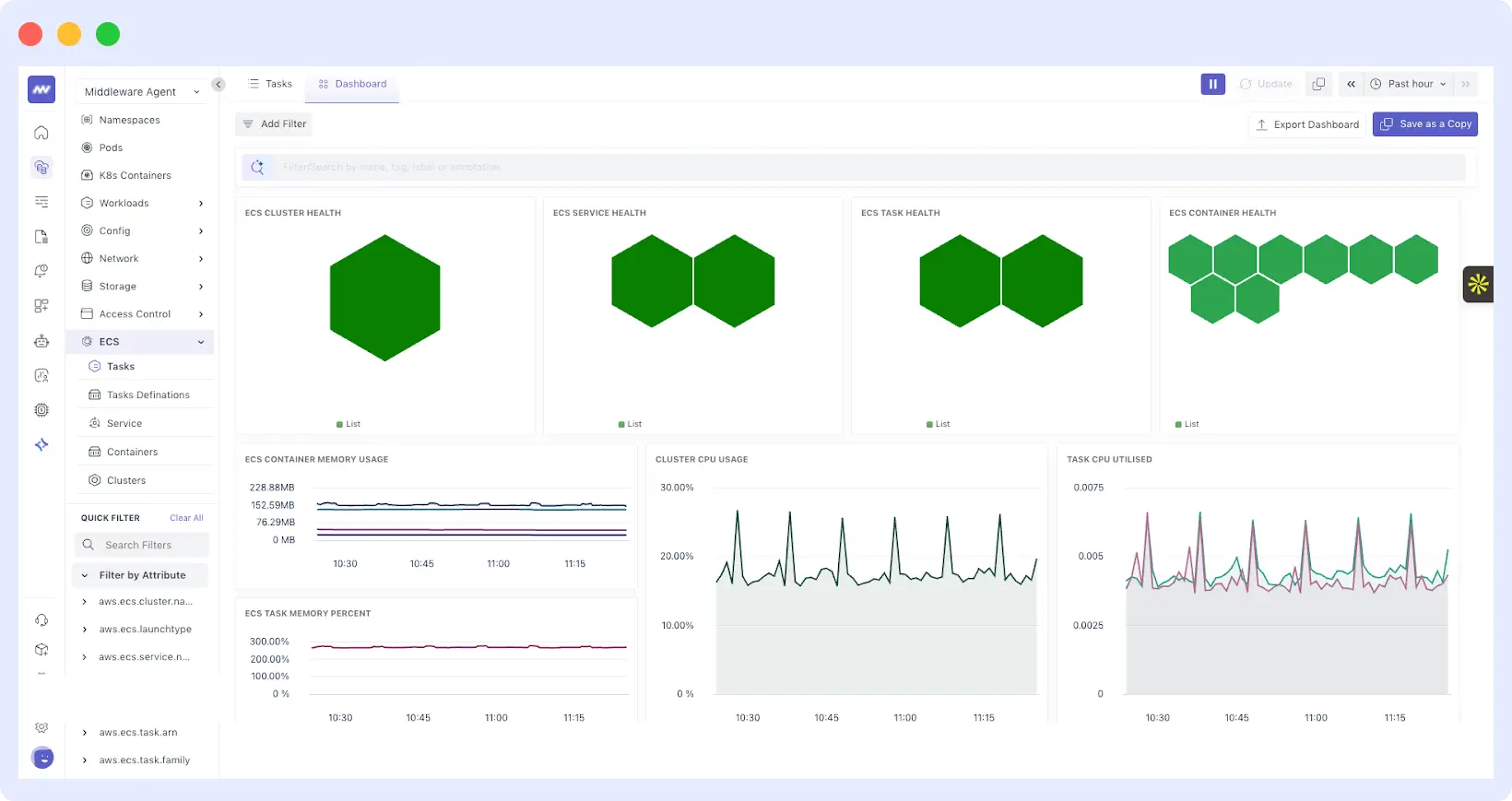Click the ECS TASK MEMORY PERCENT title
The height and width of the screenshot is (801, 1512).
coord(308,613)
